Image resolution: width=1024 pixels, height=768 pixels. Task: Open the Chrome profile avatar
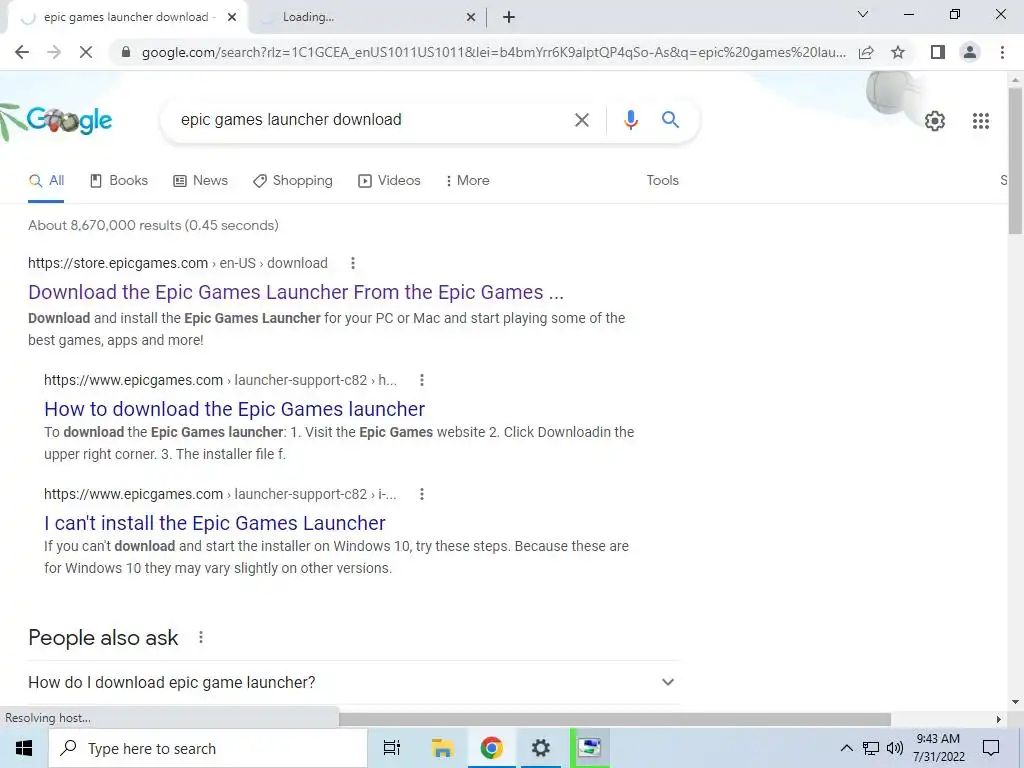click(x=970, y=52)
